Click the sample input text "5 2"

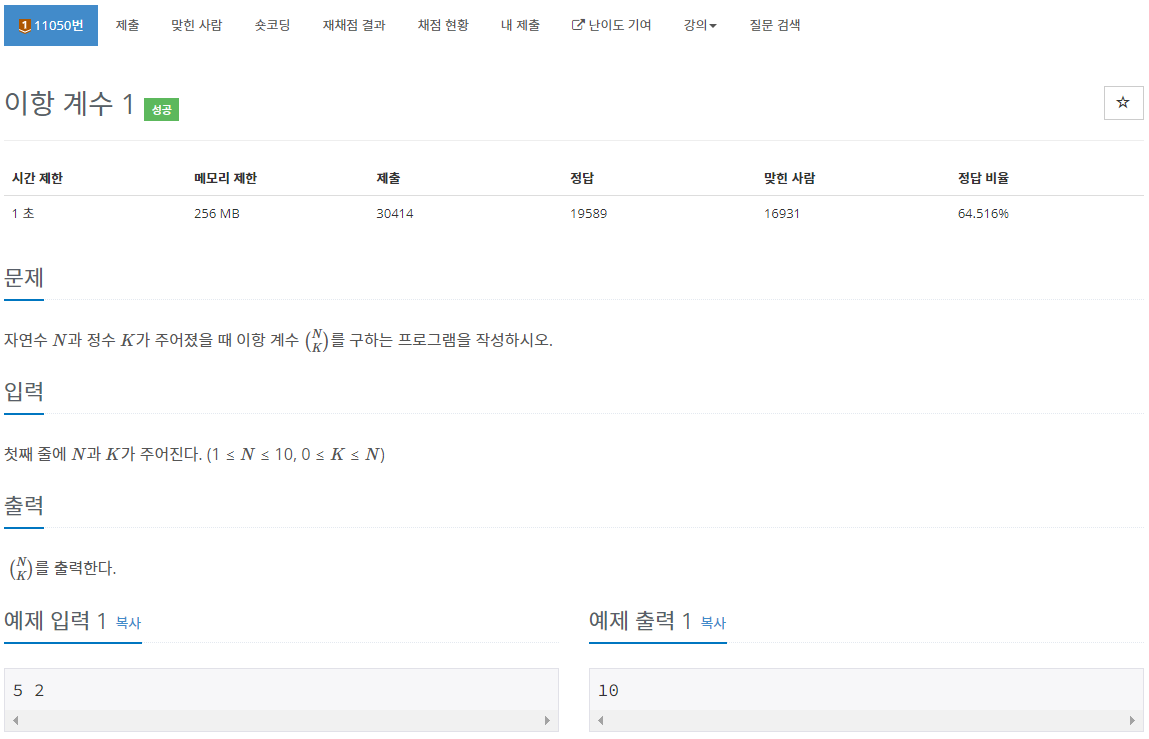pyautogui.click(x=29, y=690)
